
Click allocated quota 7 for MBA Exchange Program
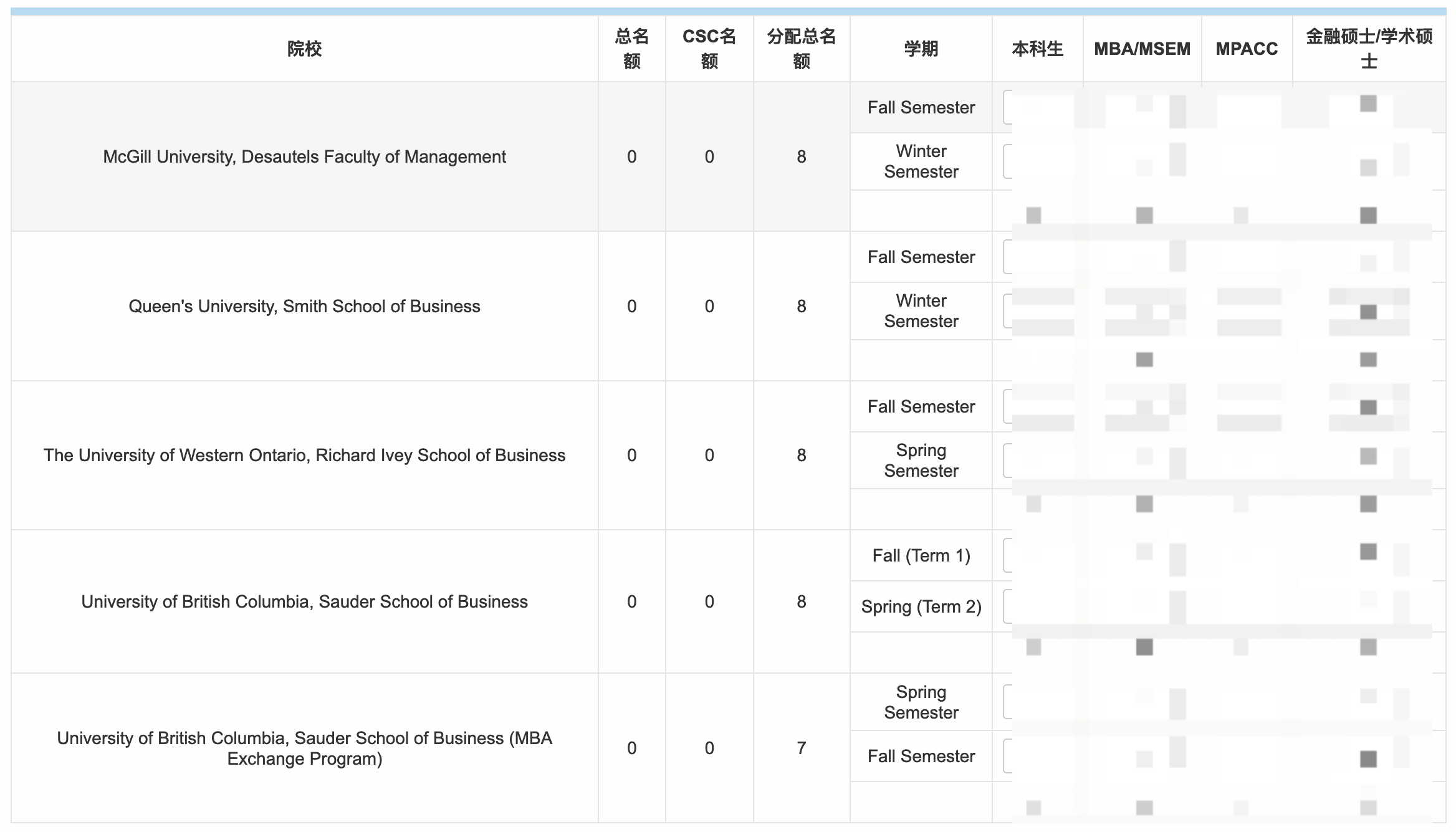pyautogui.click(x=801, y=748)
